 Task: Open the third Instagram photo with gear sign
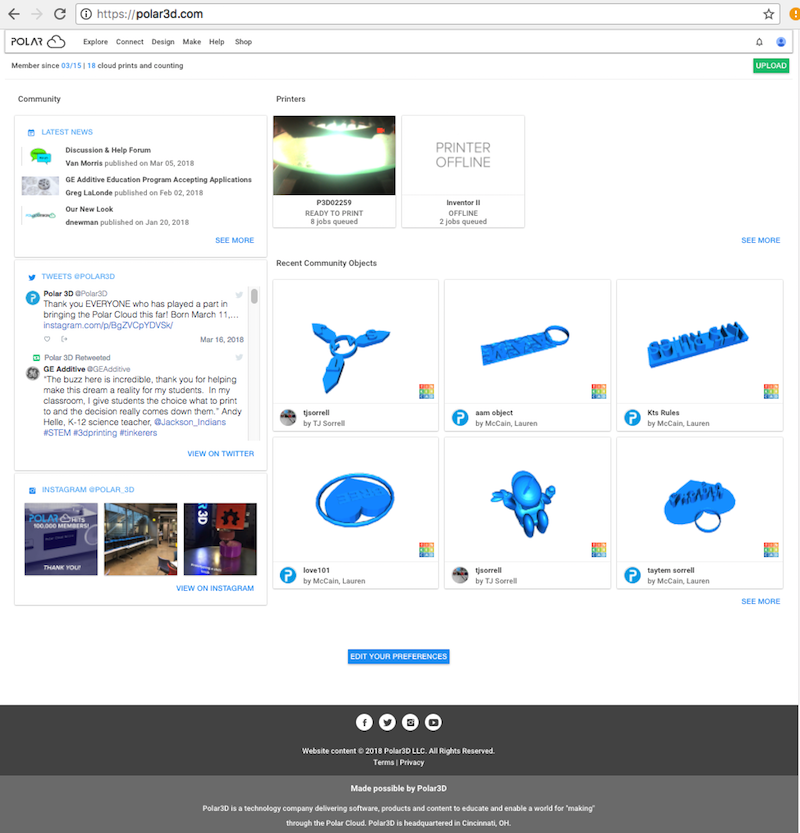coord(220,539)
